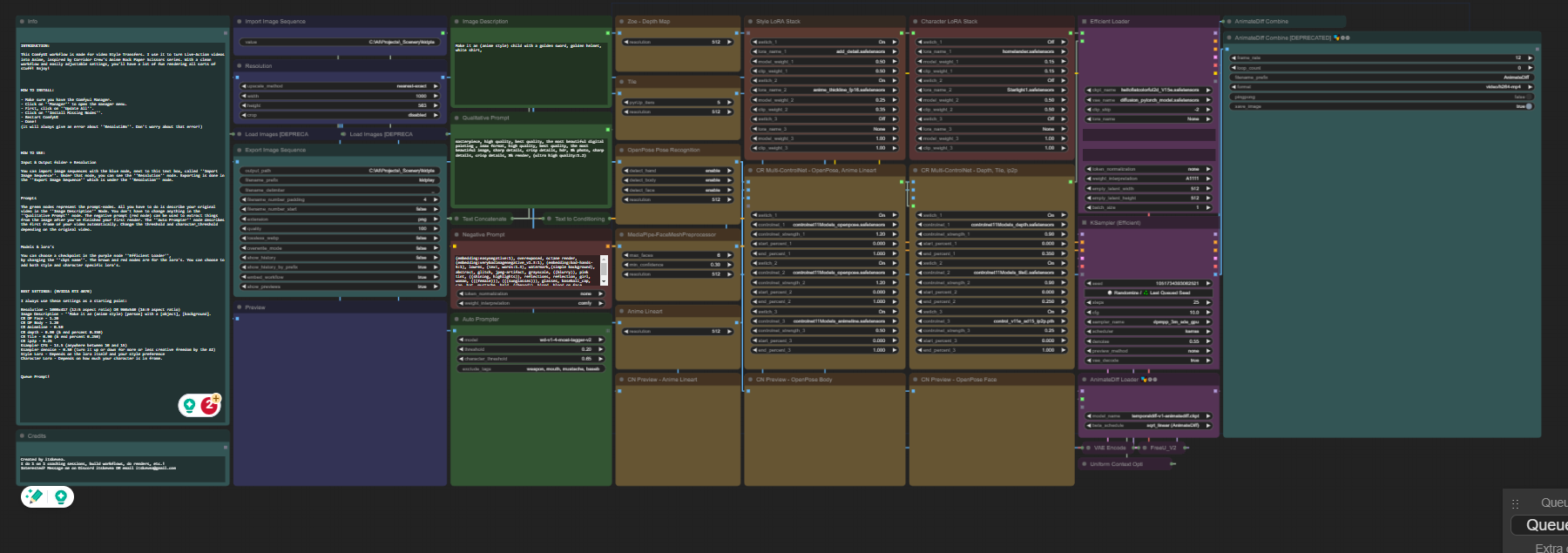Collapse the Qualitative Prompt node dot
The height and width of the screenshot is (553, 1568).
(x=456, y=118)
